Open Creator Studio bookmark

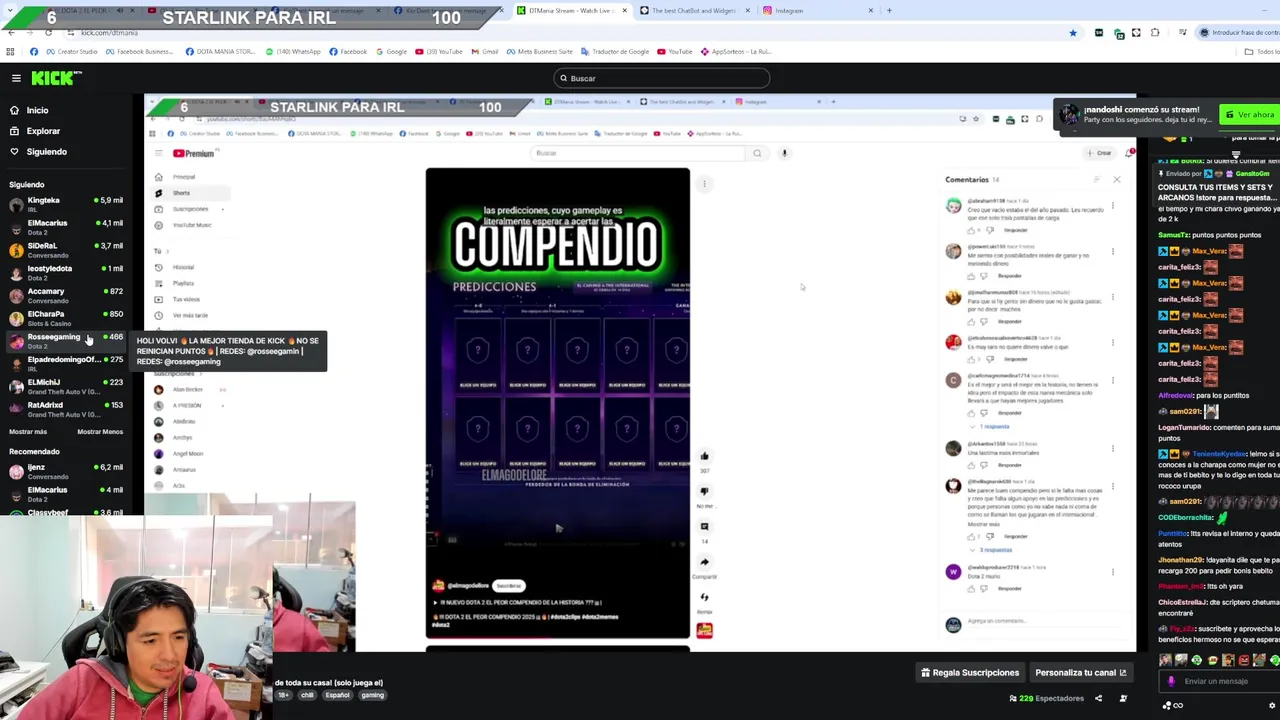pyautogui.click(x=72, y=52)
